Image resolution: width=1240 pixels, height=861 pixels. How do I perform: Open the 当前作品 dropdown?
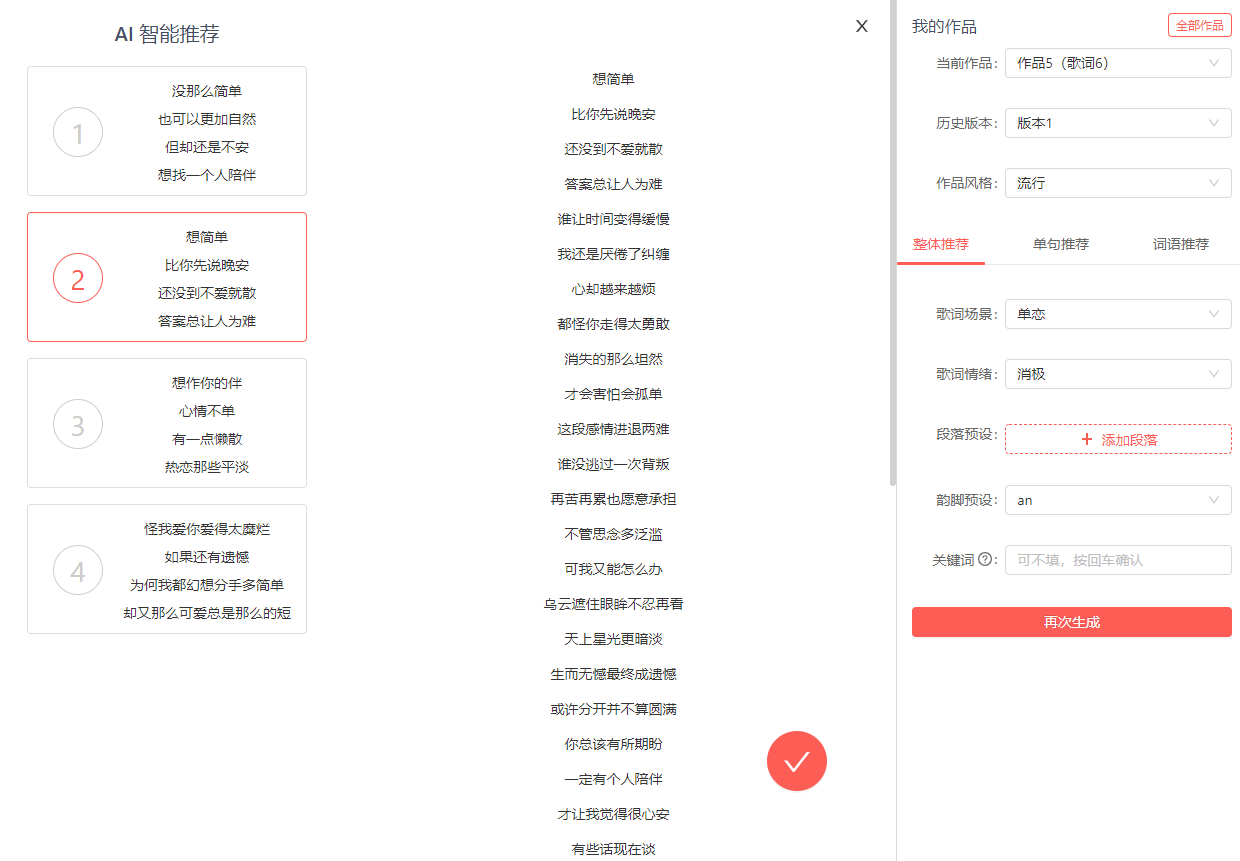tap(1117, 63)
